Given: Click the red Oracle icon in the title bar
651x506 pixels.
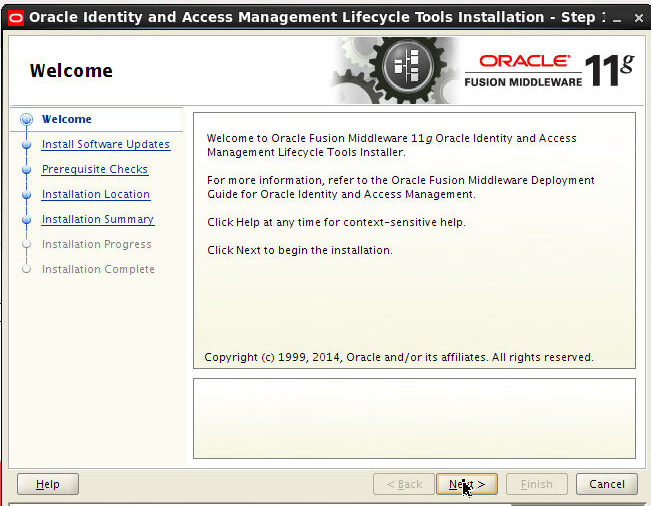Looking at the screenshot, I should click(16, 18).
